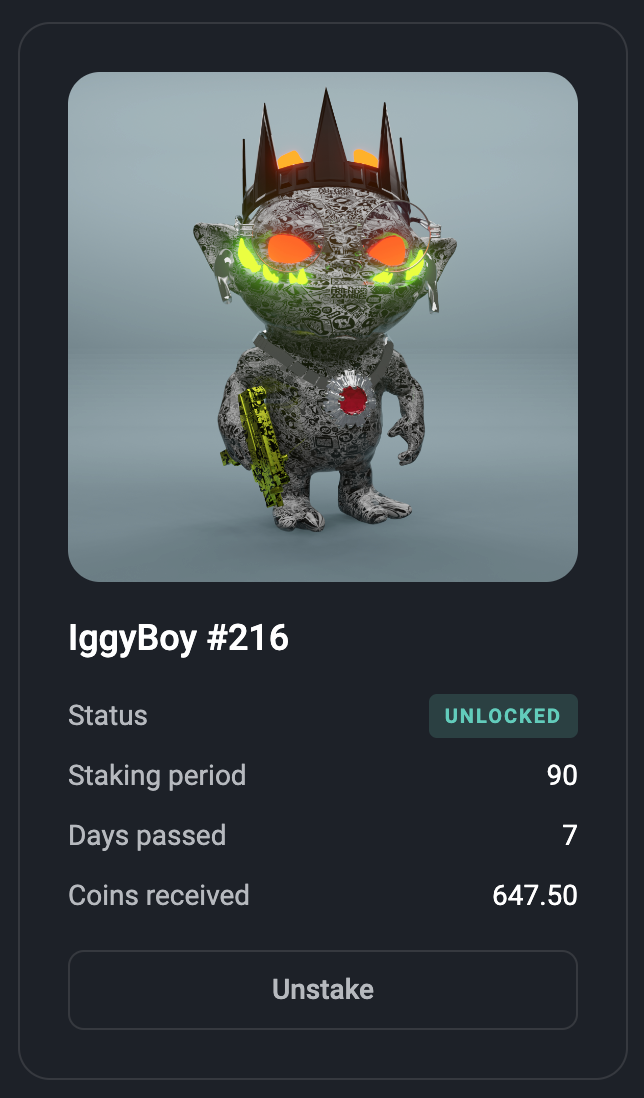Click the 647.50 coins received amount
The image size is (644, 1098).
pyautogui.click(x=535, y=896)
